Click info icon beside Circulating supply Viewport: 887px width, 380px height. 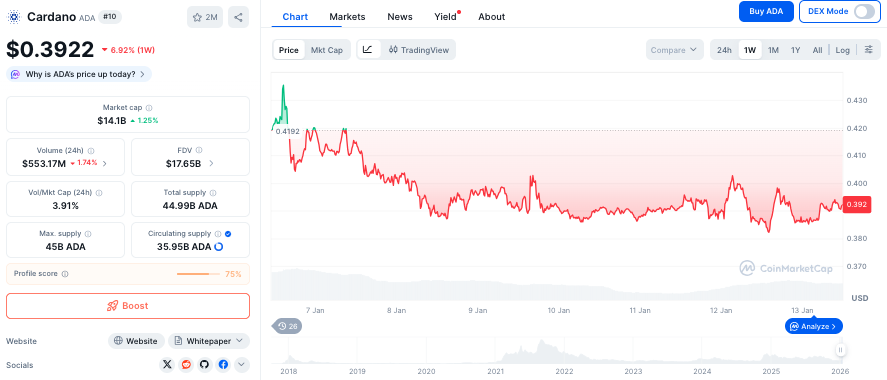point(218,234)
